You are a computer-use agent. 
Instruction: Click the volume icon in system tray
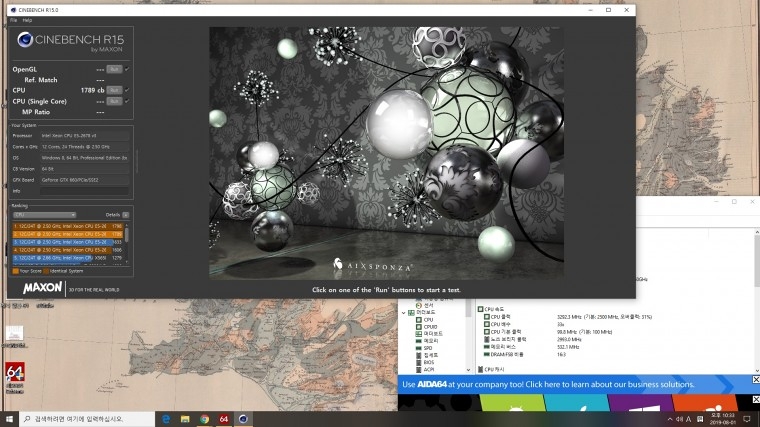(679, 419)
